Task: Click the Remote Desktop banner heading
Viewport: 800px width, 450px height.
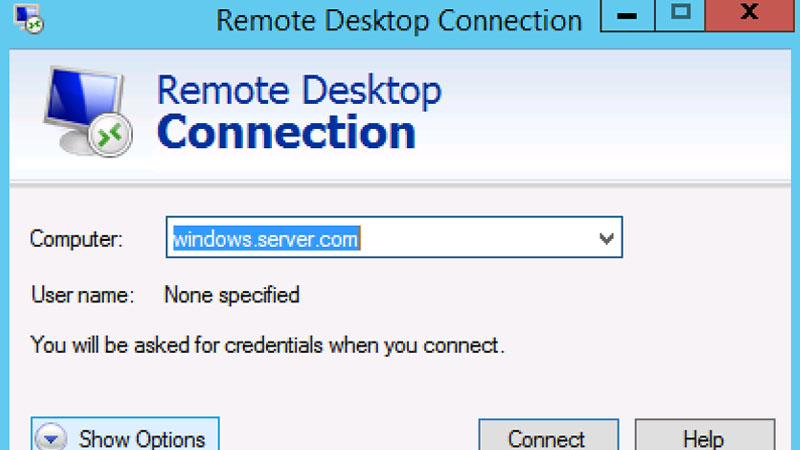Action: [299, 90]
